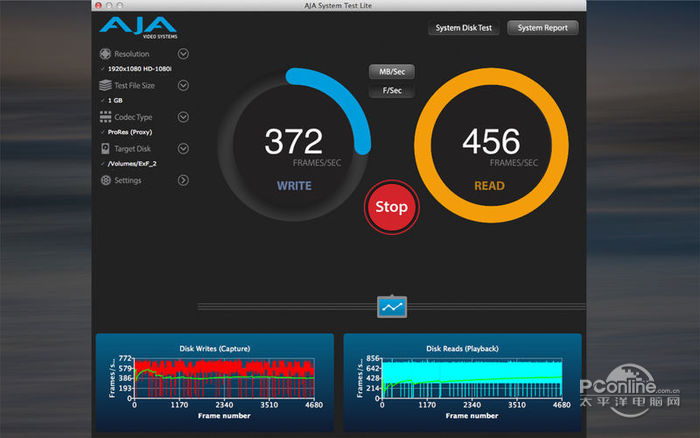Screen dimensions: 700x438
Task: Click the Target Disk drive icon
Action: coord(105,149)
